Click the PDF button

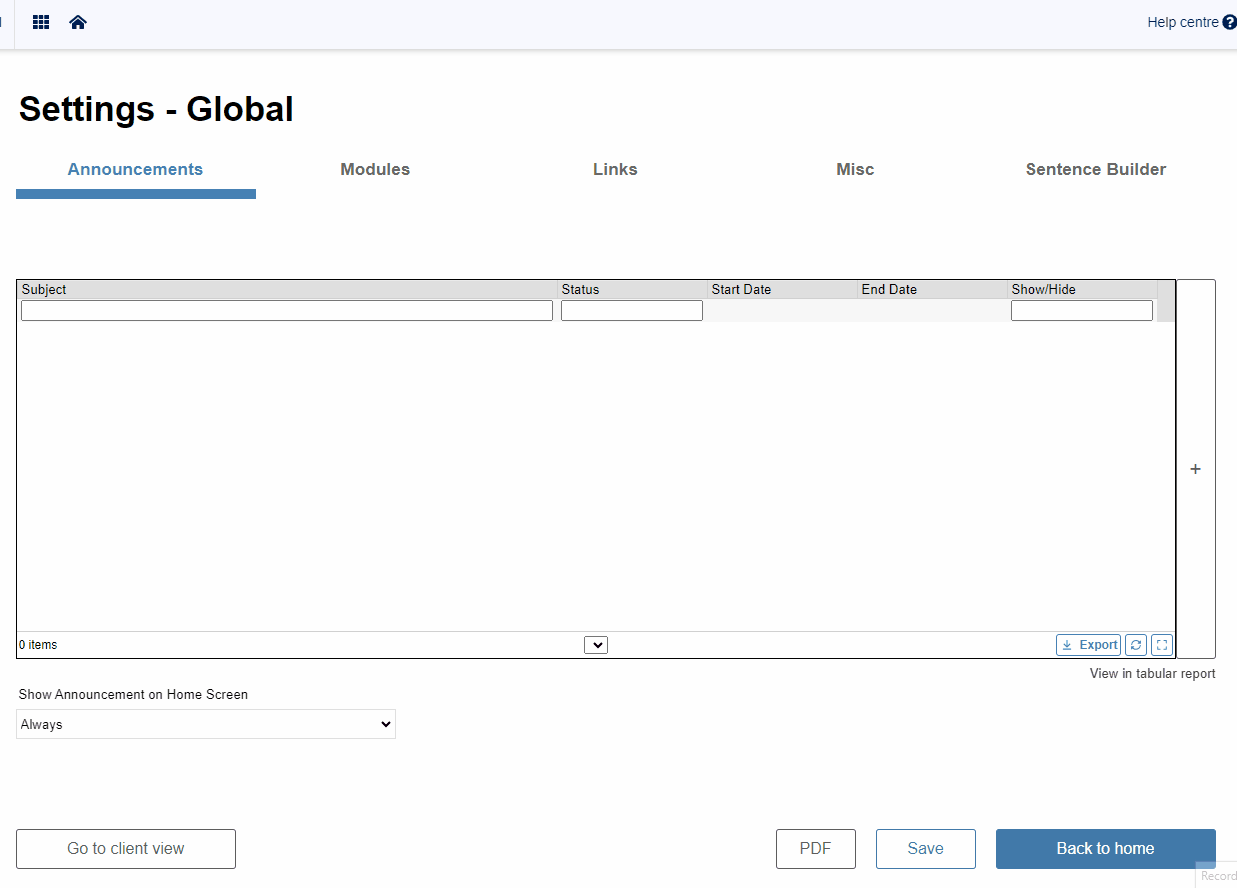click(x=816, y=849)
